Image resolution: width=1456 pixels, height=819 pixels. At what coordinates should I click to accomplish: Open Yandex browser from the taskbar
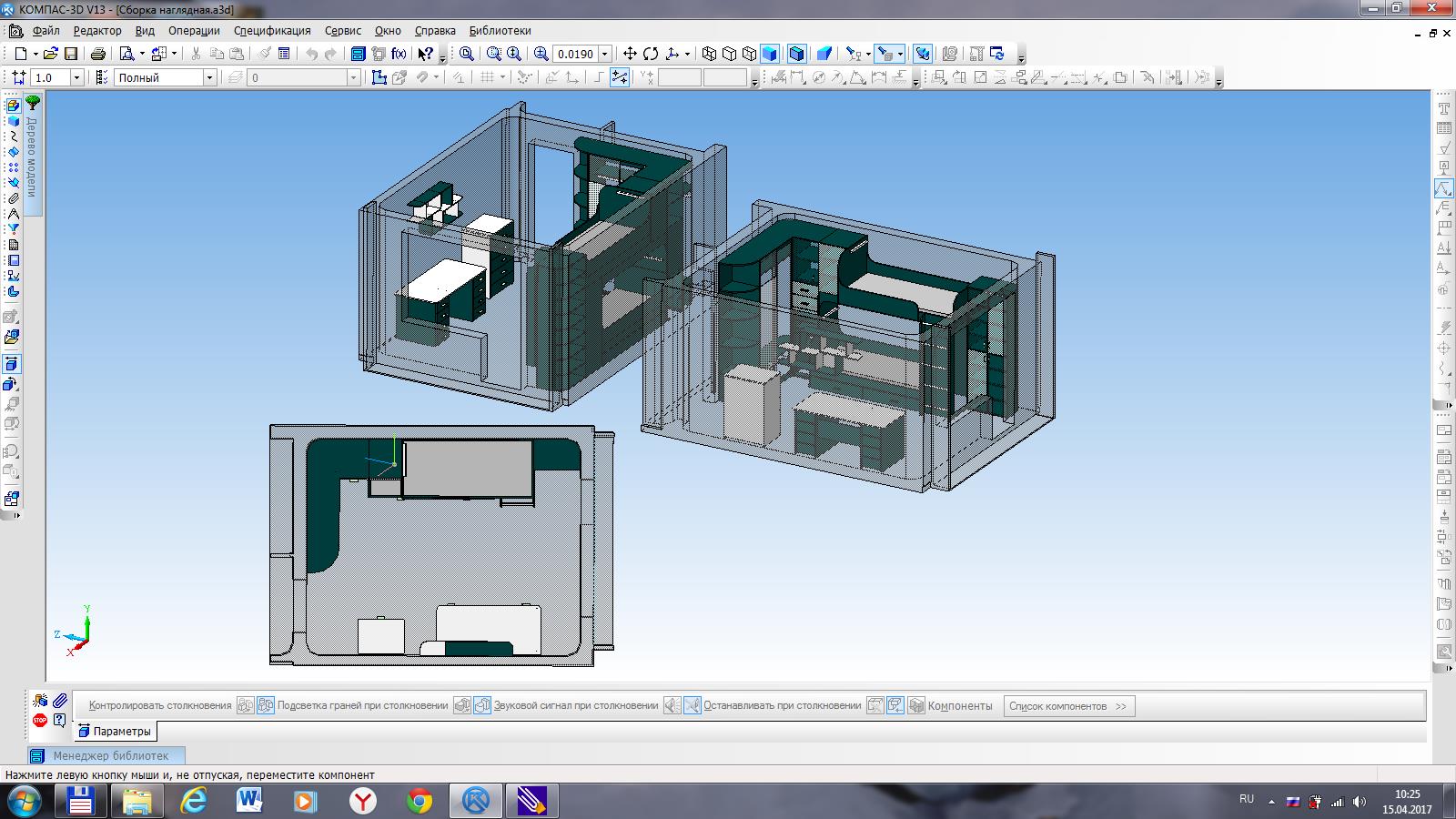[363, 801]
